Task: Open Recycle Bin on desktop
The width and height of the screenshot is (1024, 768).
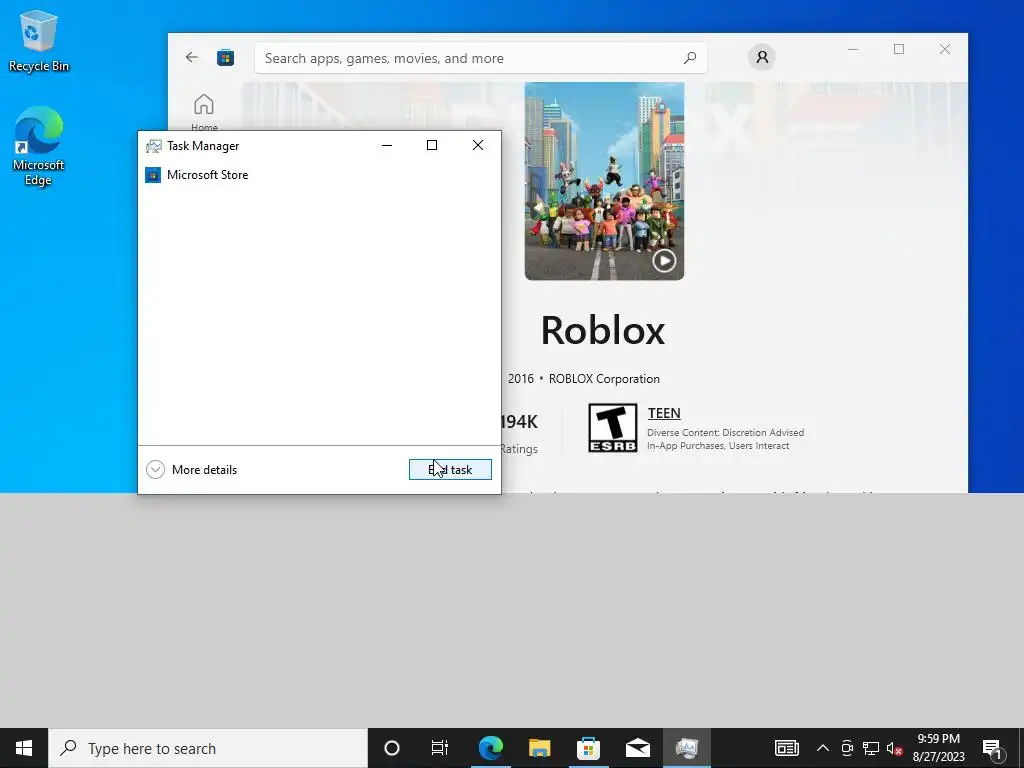Action: (39, 41)
